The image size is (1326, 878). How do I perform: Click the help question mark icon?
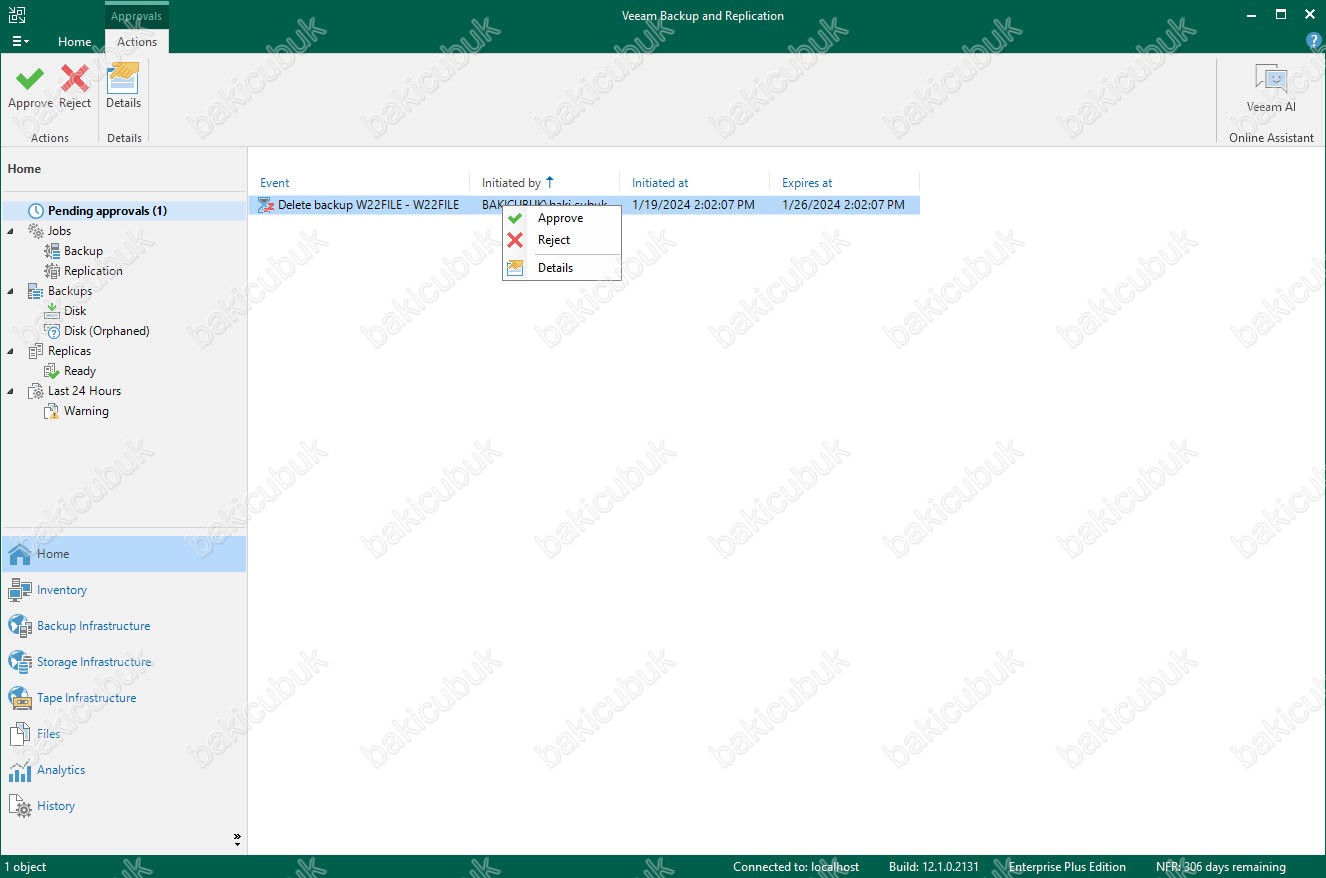pyautogui.click(x=1314, y=41)
